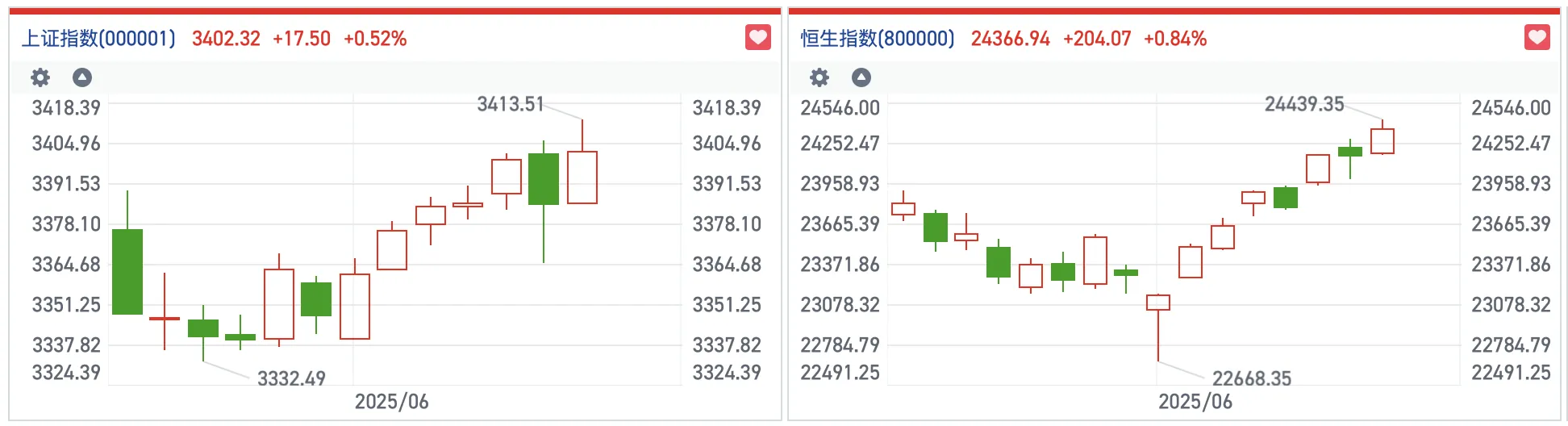The height and width of the screenshot is (426, 1568).
Task: Click the 24366.94 index price
Action: [x=1010, y=39]
